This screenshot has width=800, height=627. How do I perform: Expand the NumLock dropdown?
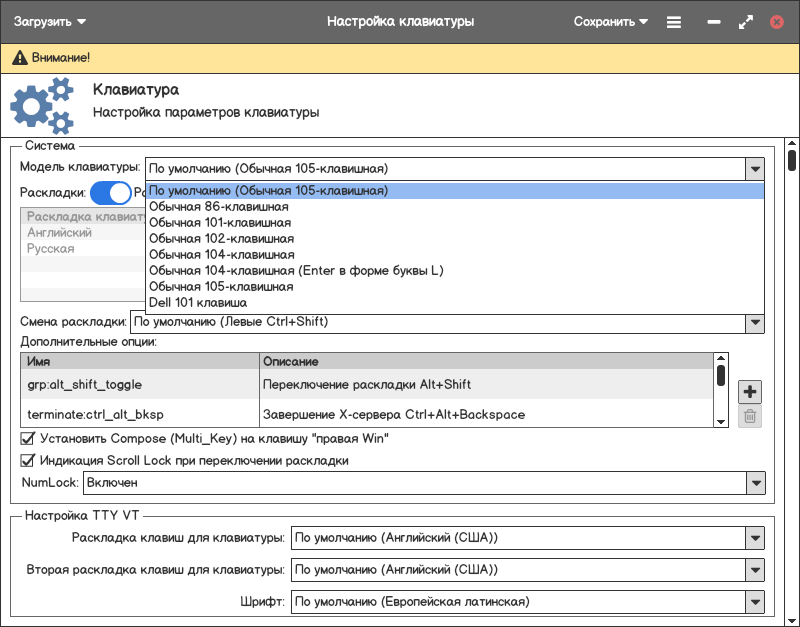click(x=756, y=483)
